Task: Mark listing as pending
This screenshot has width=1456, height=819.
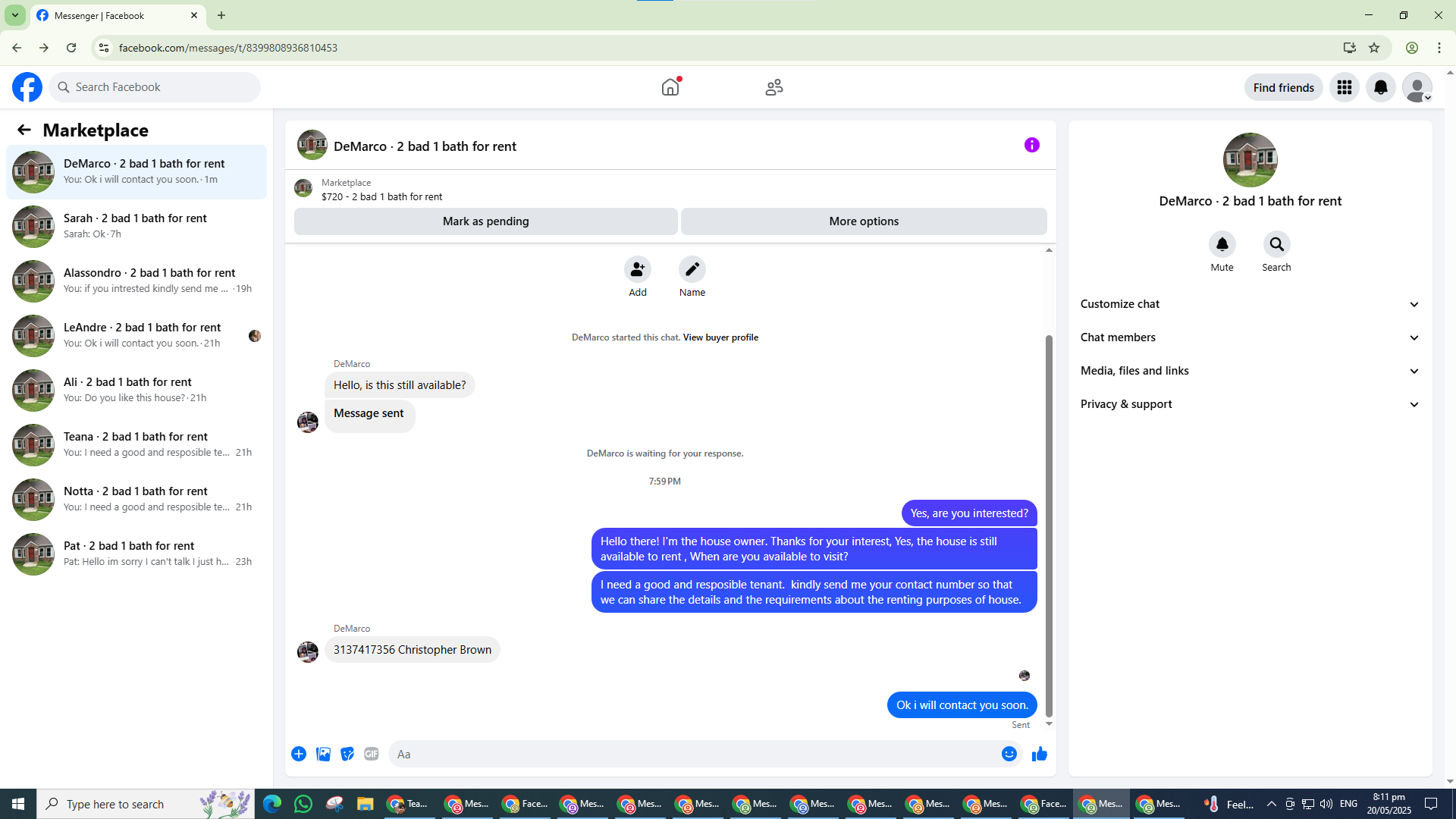Action: [485, 221]
